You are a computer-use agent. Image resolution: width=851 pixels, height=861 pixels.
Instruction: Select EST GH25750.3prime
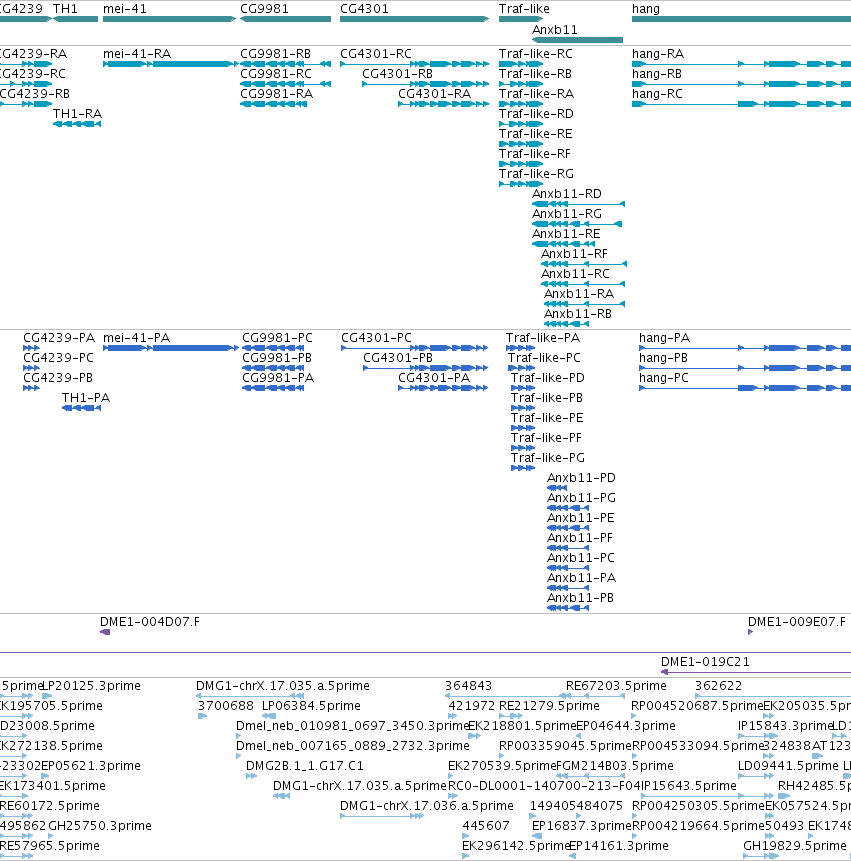tap(100, 826)
